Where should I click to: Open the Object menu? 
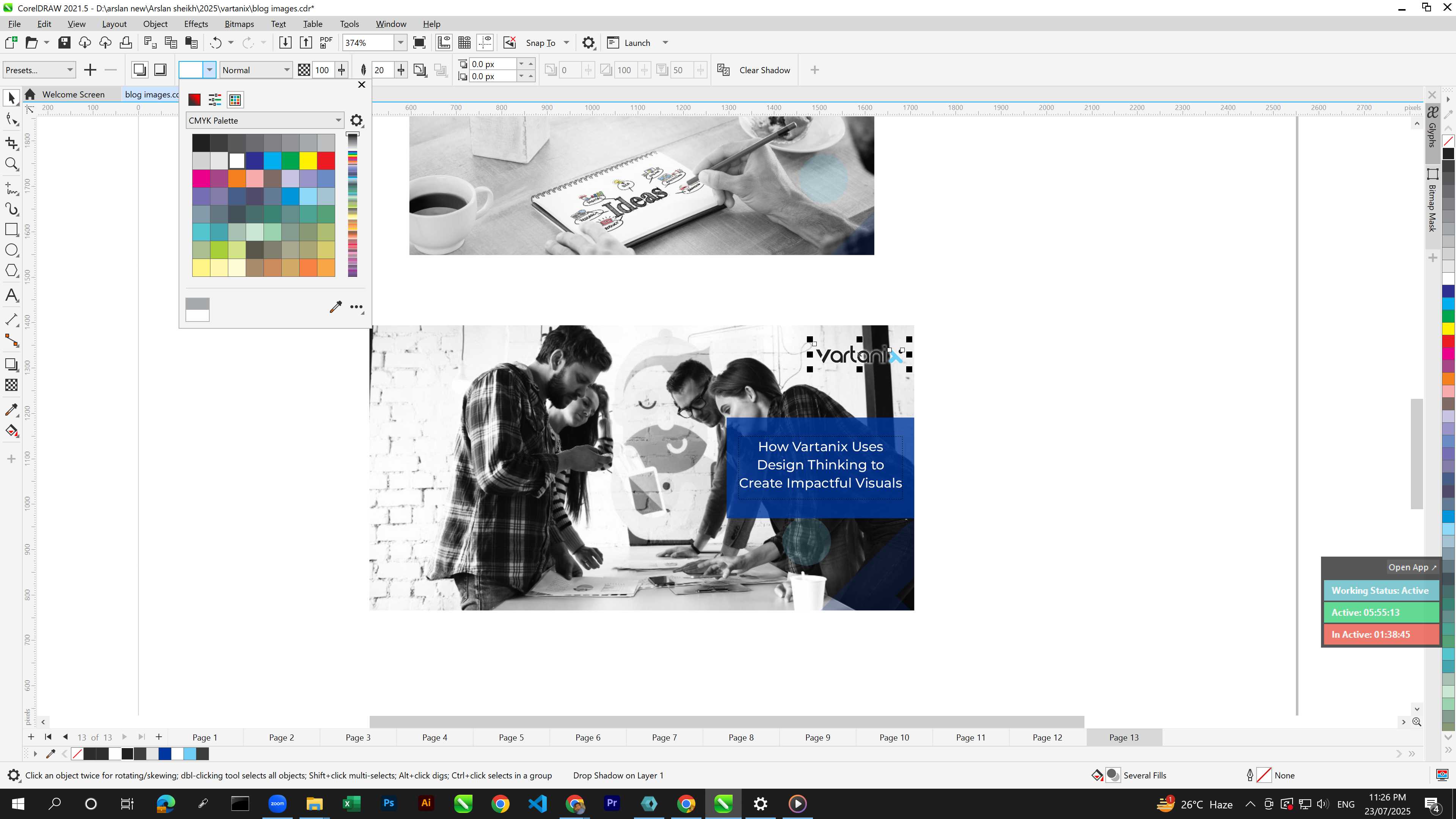(155, 24)
